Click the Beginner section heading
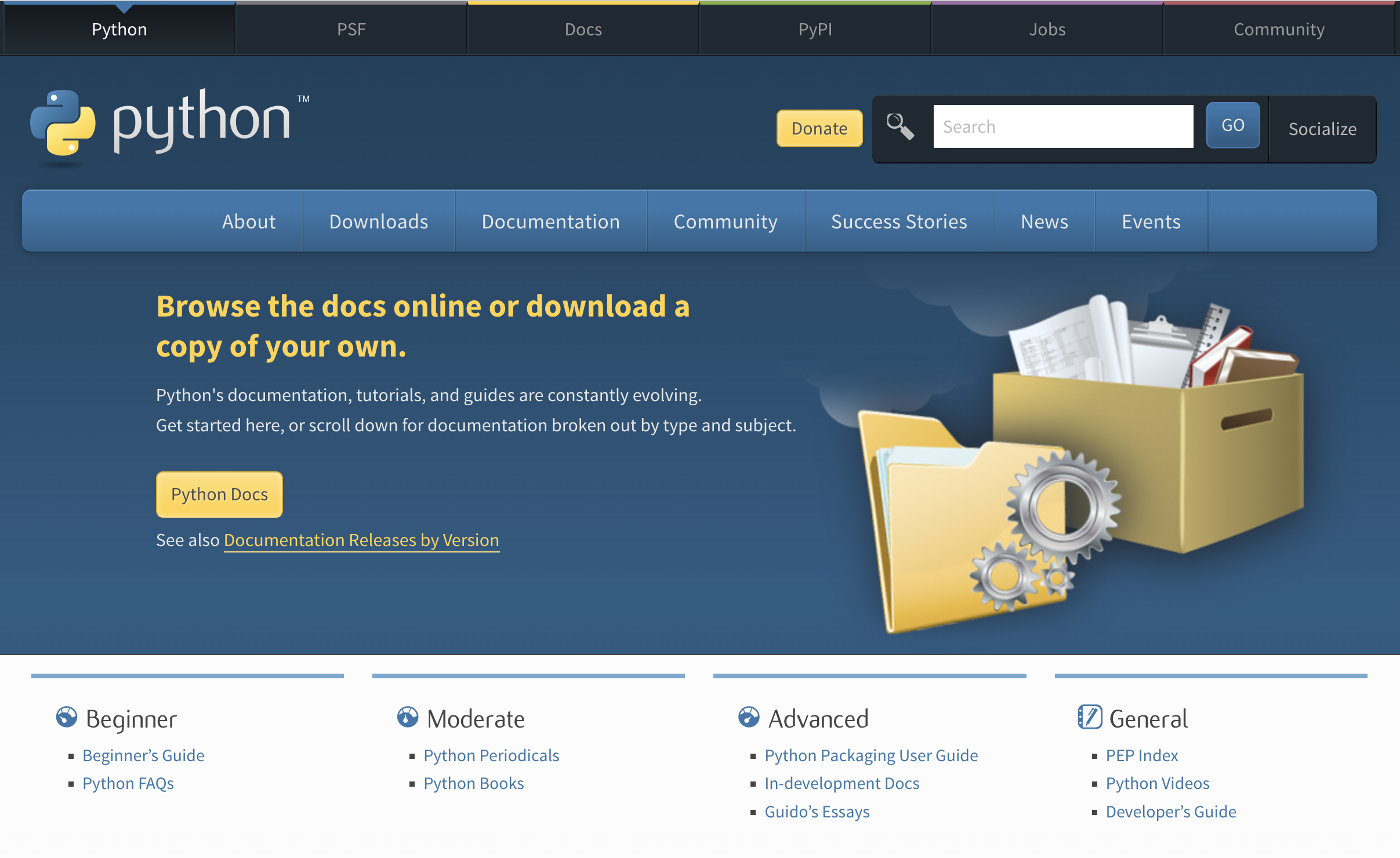The height and width of the screenshot is (858, 1400). tap(131, 719)
